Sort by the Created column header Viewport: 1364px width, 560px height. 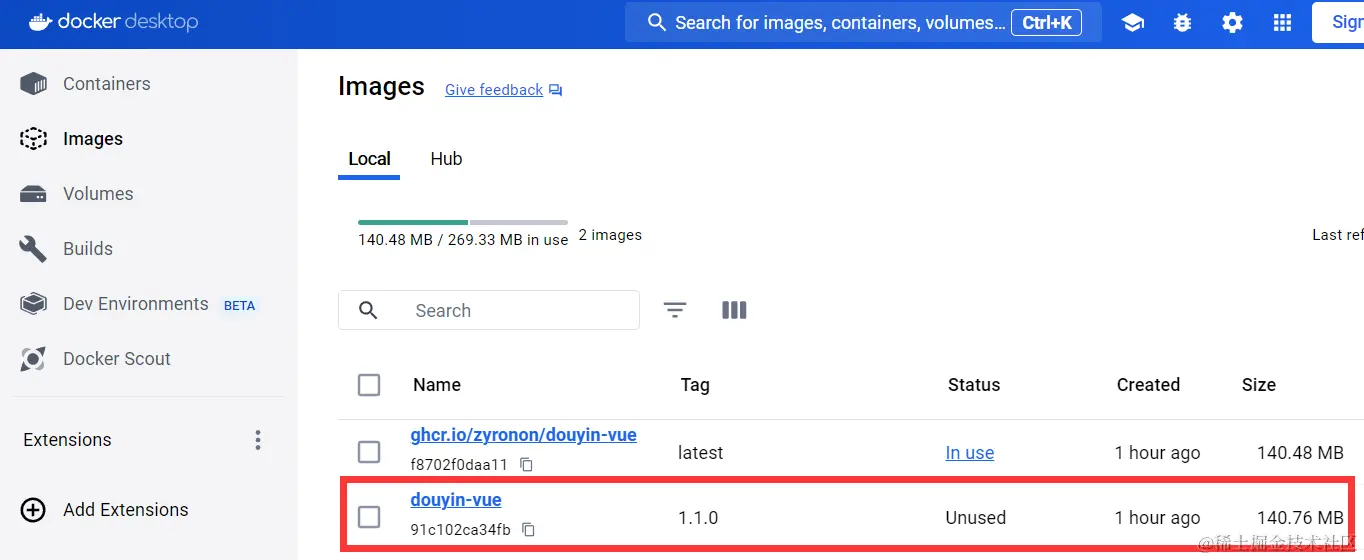(x=1148, y=385)
